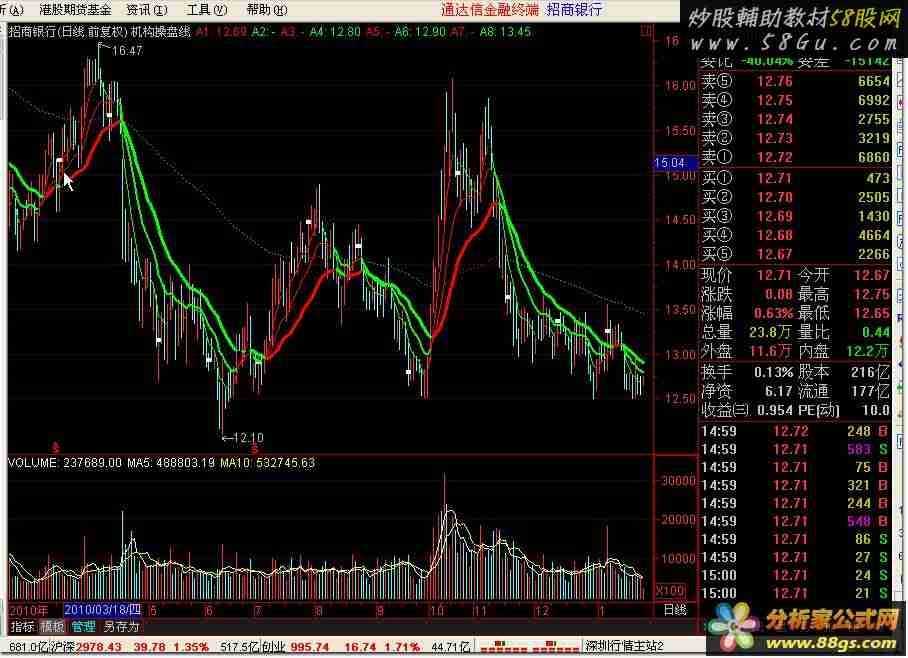Select the 卖③ 12.74 order row
This screenshot has width=908, height=658.
[x=796, y=119]
